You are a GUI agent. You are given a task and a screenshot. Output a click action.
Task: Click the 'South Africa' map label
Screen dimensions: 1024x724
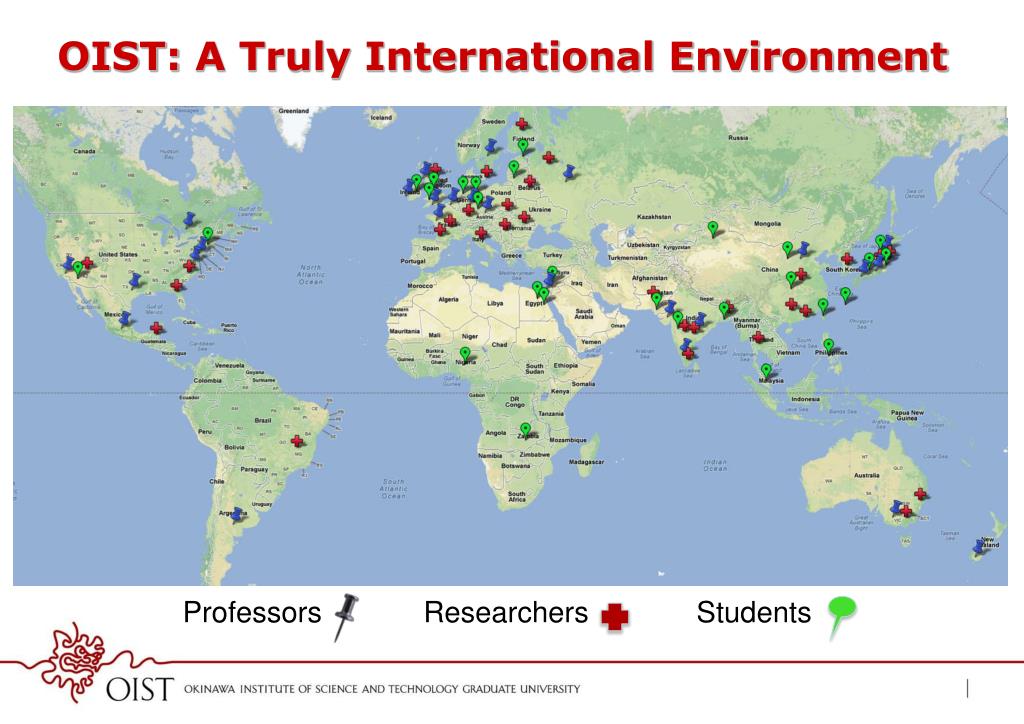(x=517, y=497)
